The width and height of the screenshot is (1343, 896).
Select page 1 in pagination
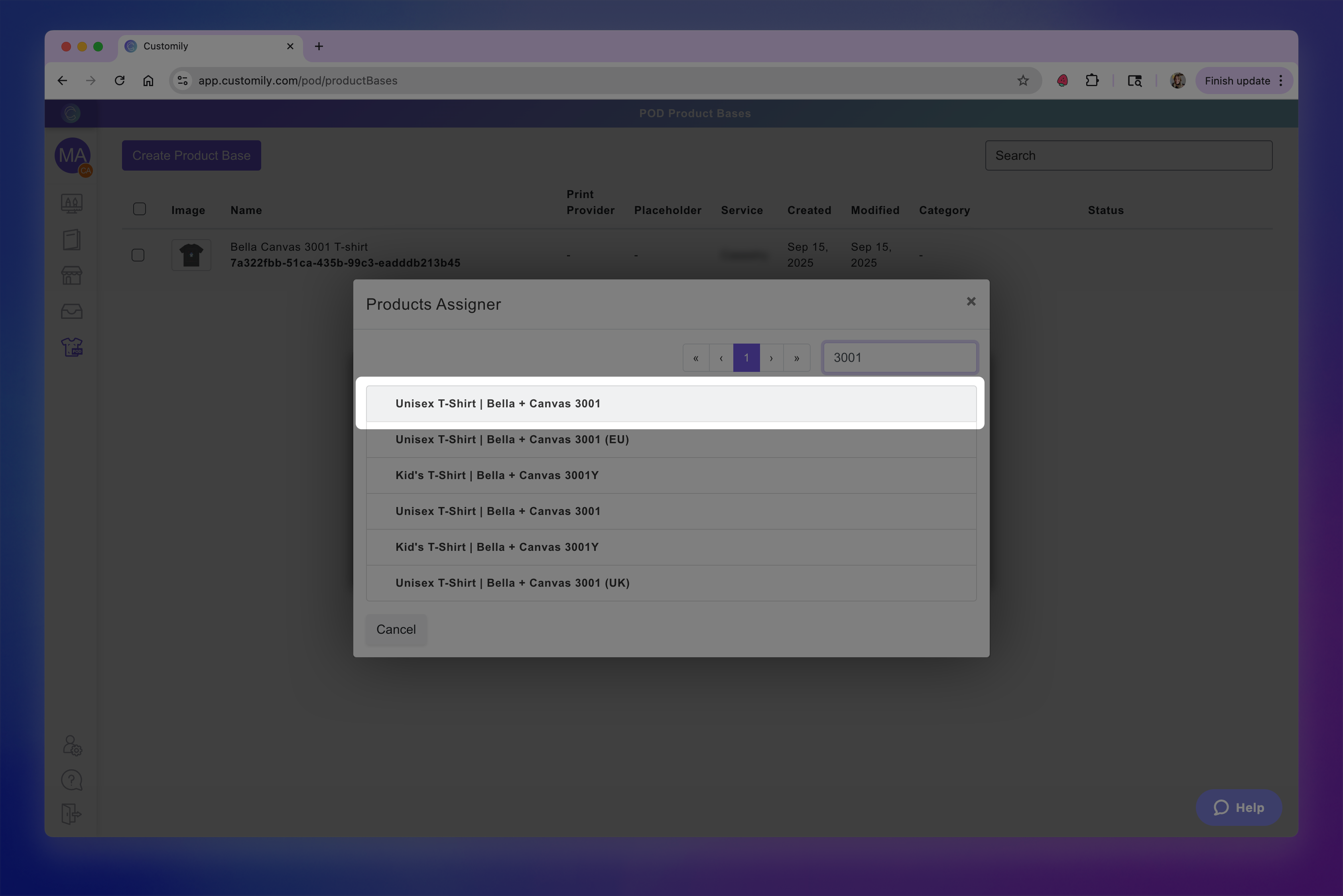pos(746,358)
